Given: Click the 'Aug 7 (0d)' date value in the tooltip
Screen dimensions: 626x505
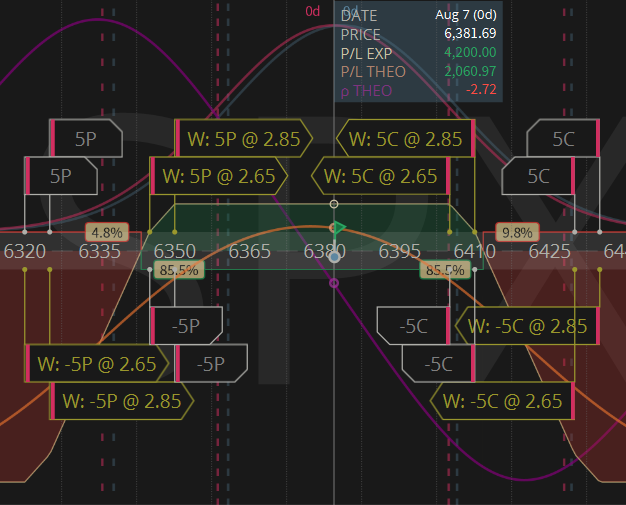Looking at the screenshot, I should pos(466,15).
